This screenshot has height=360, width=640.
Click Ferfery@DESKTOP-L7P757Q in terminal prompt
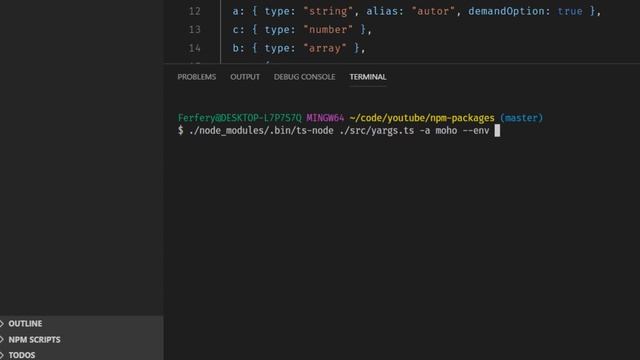(x=240, y=118)
